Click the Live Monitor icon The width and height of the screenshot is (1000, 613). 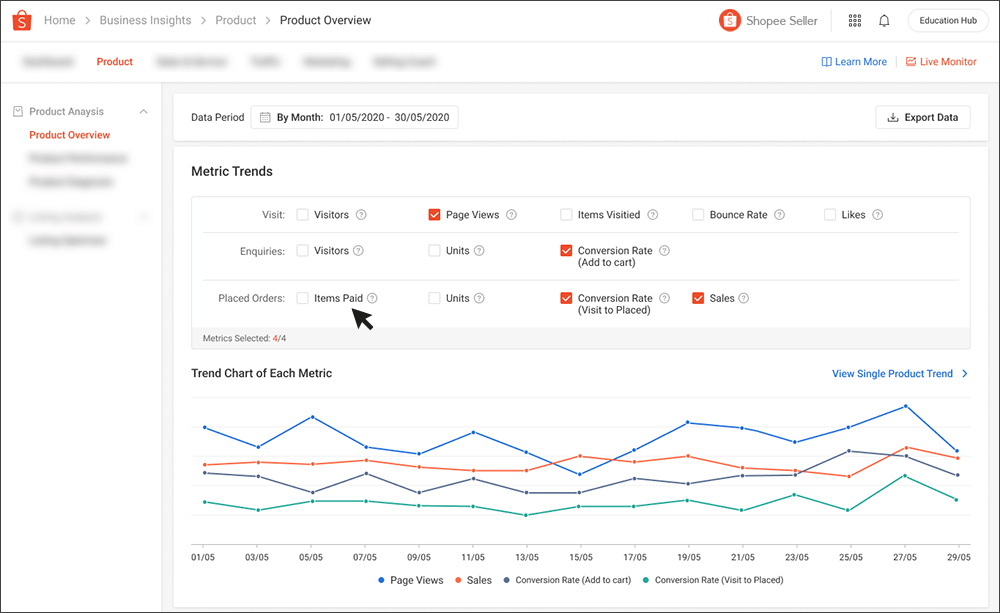coord(910,61)
